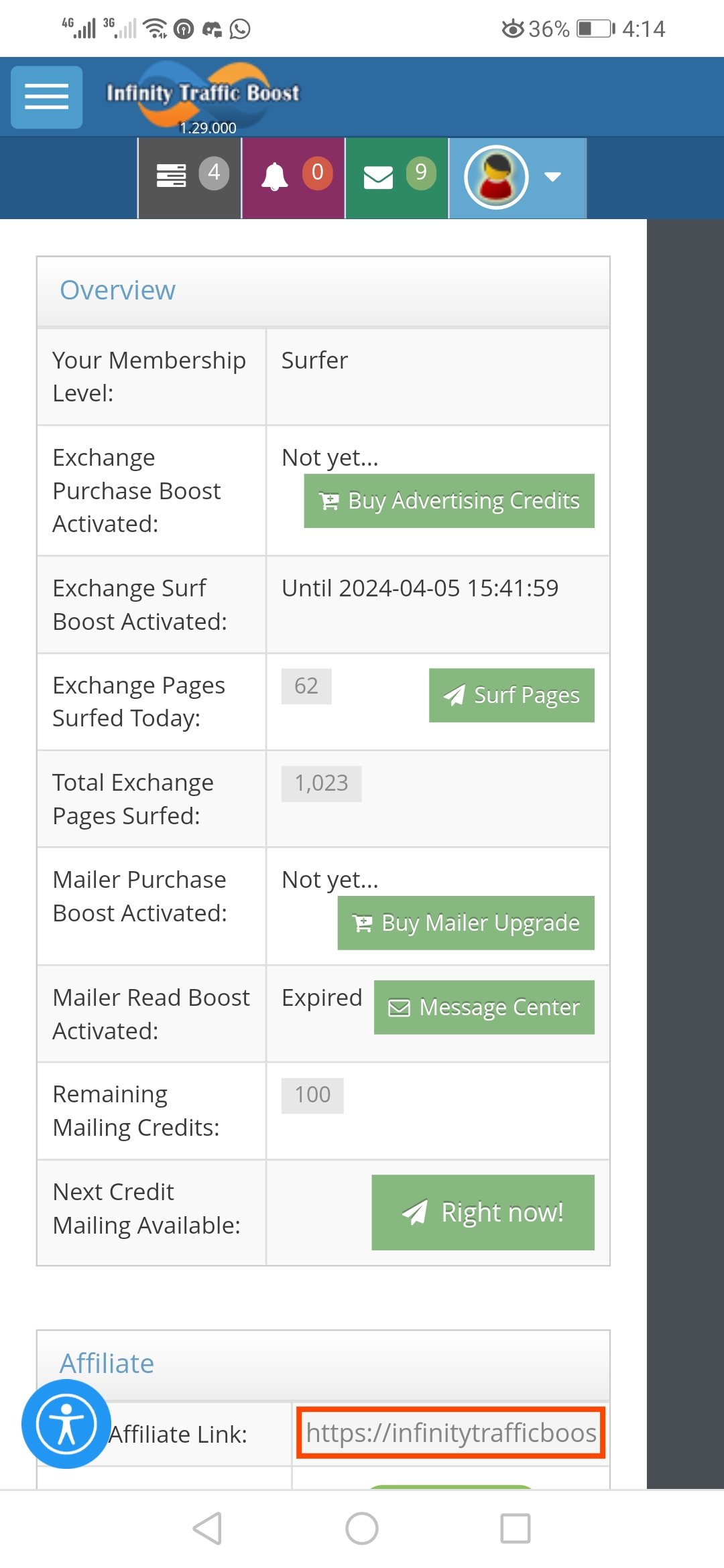The width and height of the screenshot is (724, 1568).
Task: Click the Buy Mailer Upgrade button
Action: pos(466,923)
